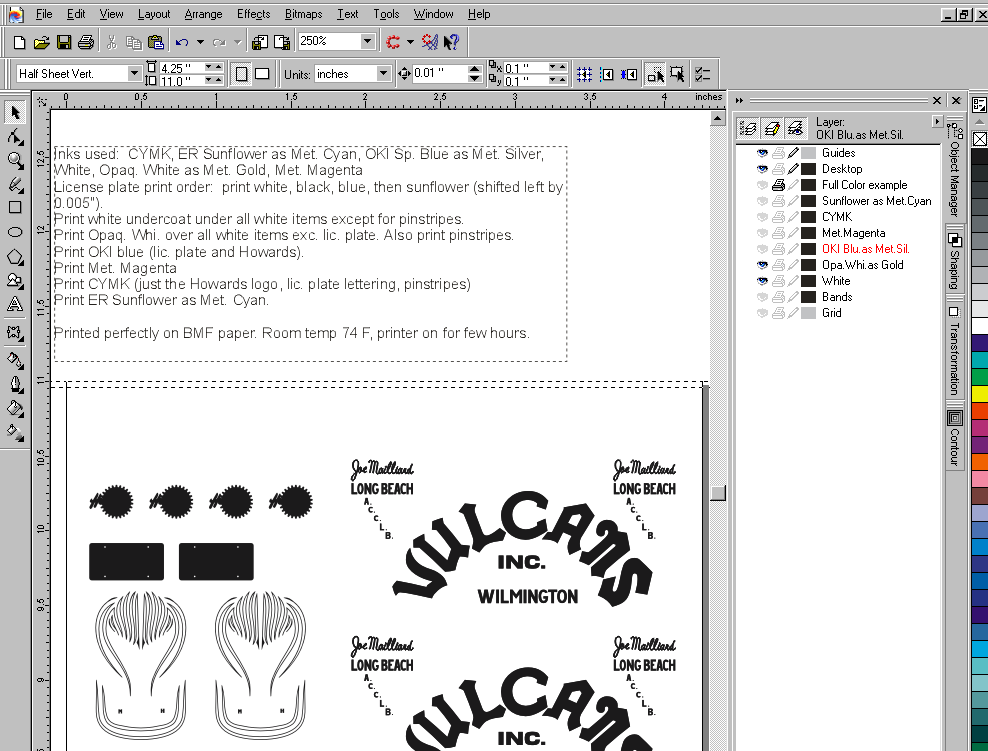Click the Edit Across Layers button
Viewport: 988px width, 751px height.
[x=772, y=129]
